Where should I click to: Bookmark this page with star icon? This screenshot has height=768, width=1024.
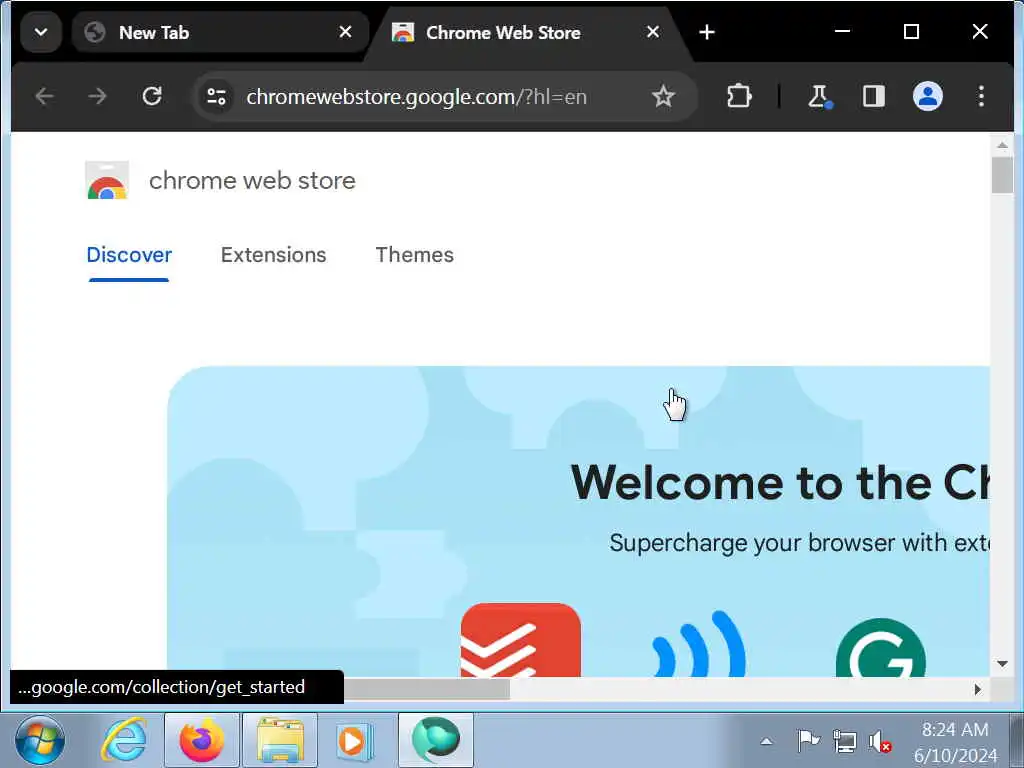(x=663, y=97)
